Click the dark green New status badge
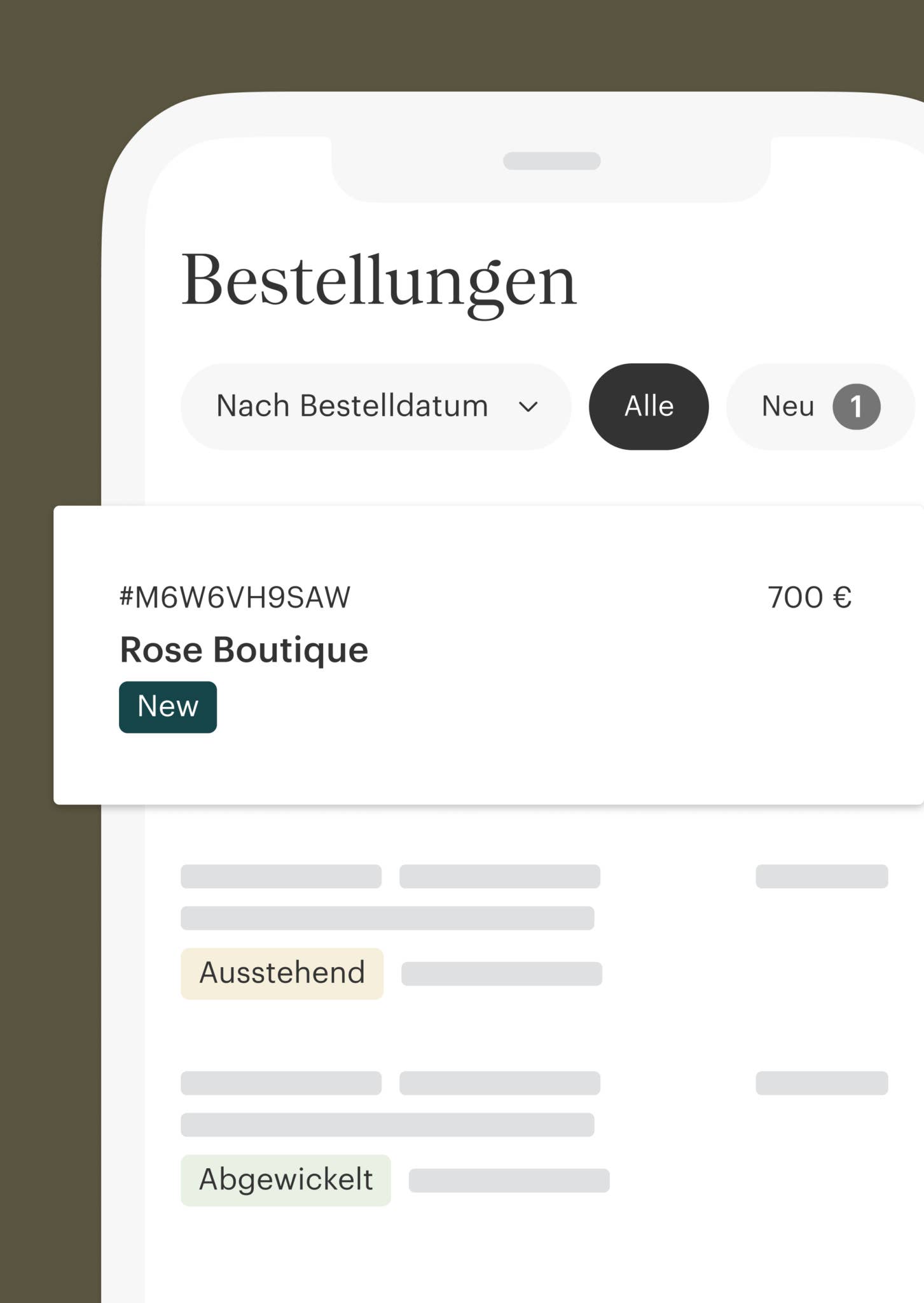 (168, 707)
